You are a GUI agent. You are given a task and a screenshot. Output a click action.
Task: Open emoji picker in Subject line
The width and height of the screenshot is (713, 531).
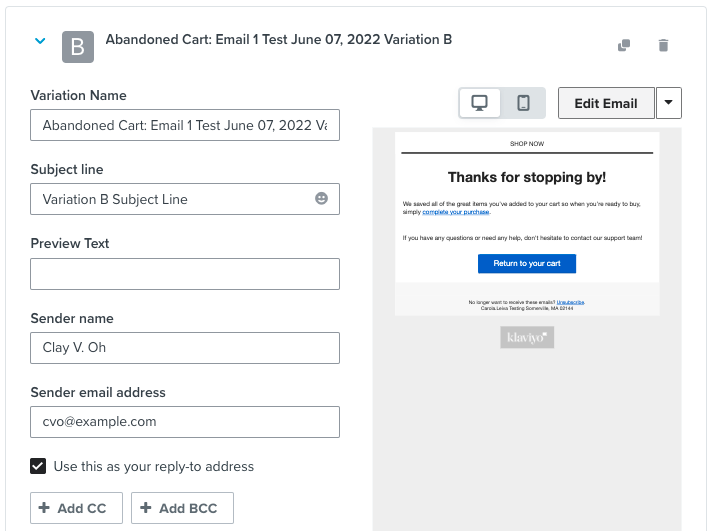coord(321,199)
